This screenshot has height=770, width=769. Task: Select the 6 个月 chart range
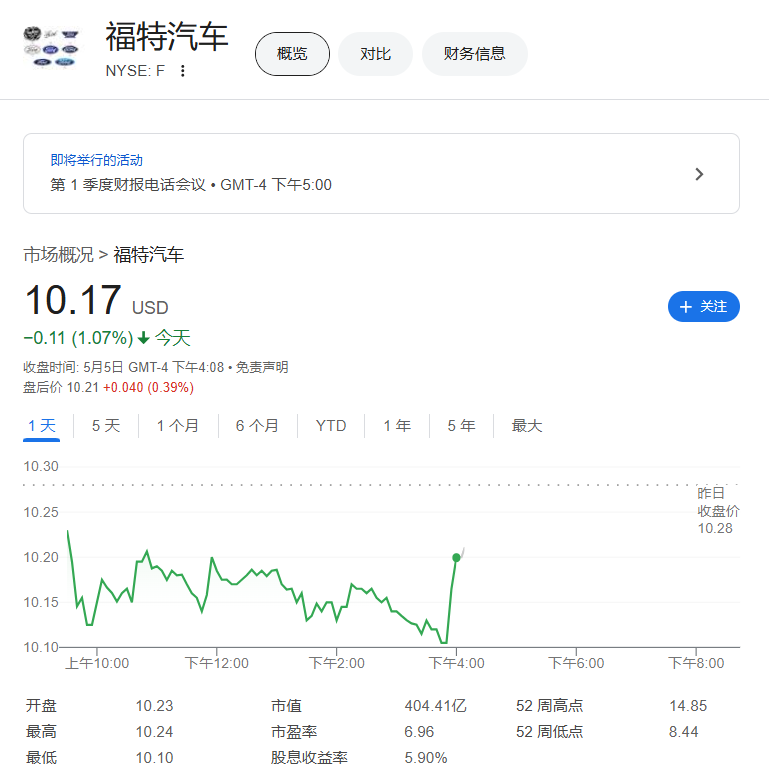[257, 426]
